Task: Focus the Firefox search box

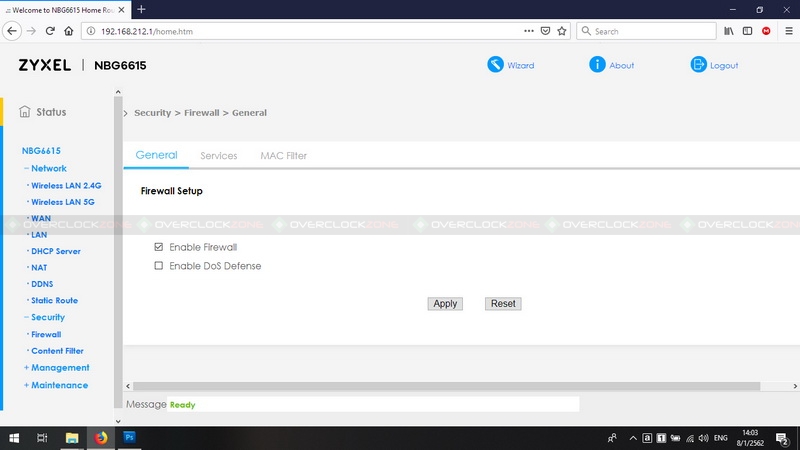Action: coord(646,31)
